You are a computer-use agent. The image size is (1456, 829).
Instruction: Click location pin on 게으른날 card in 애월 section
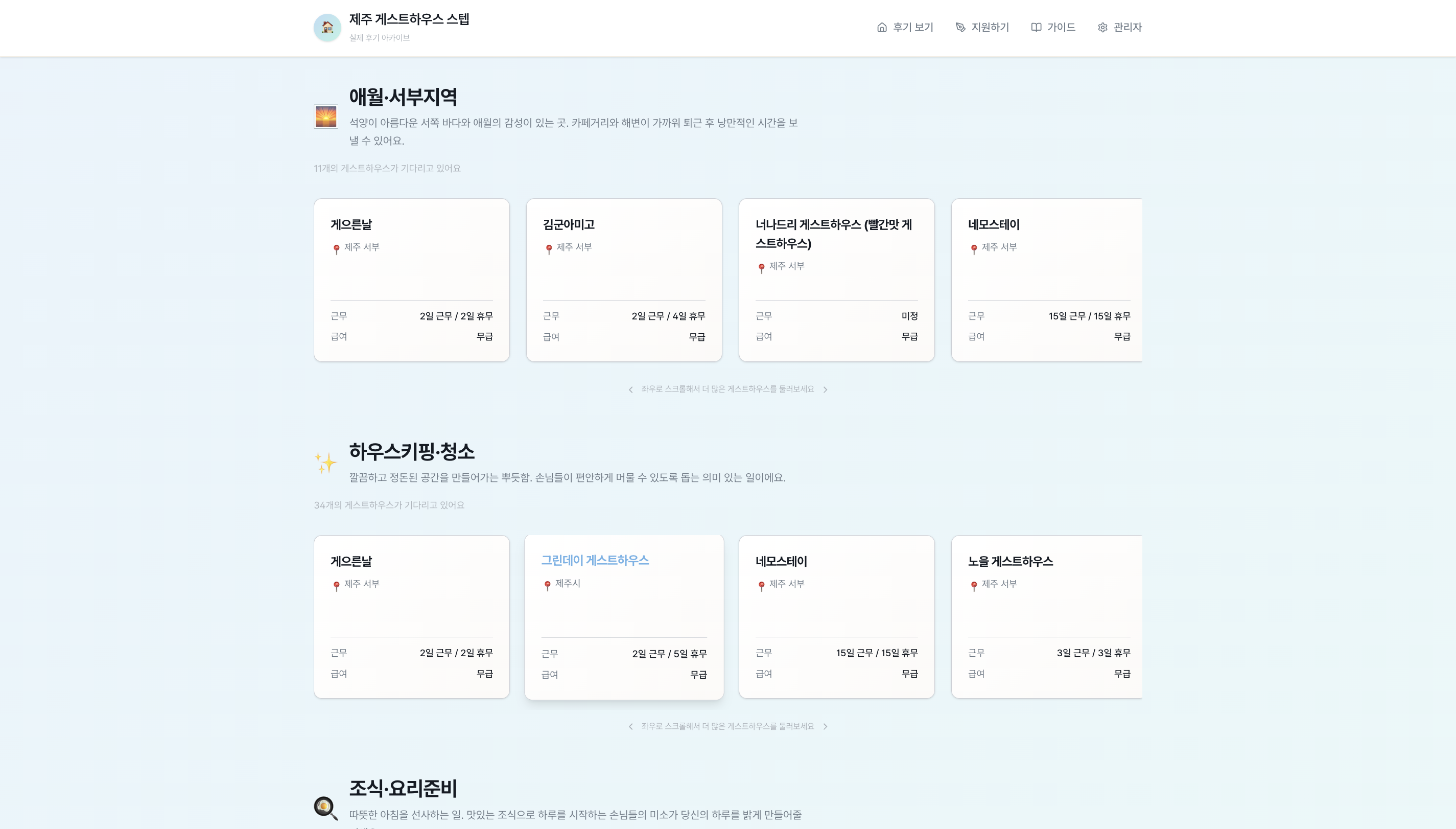[336, 249]
